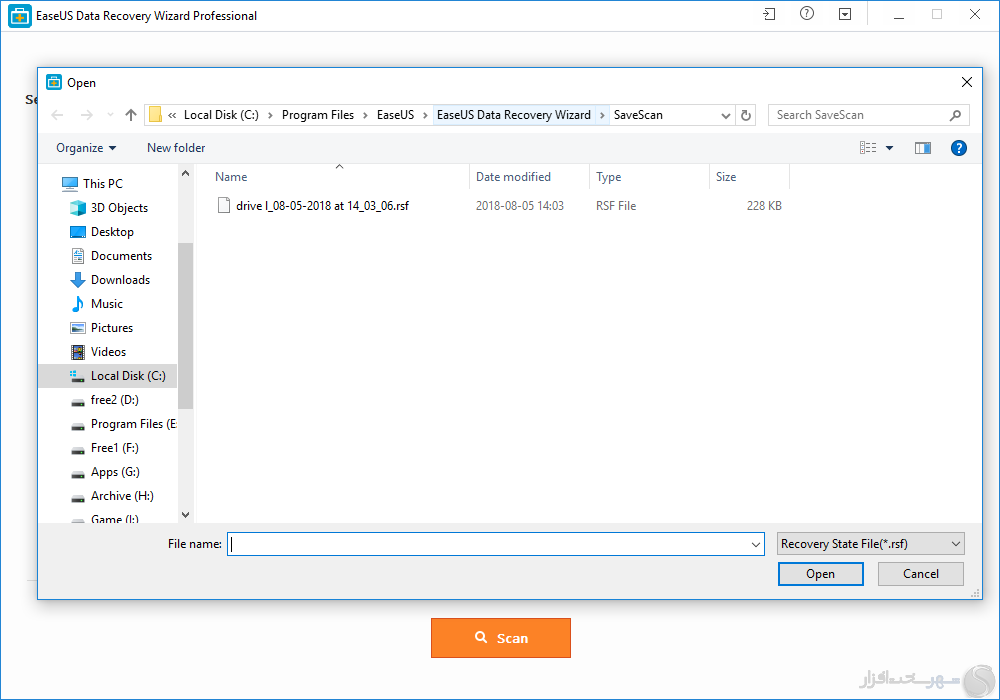Image resolution: width=1000 pixels, height=700 pixels.
Task: Open Program Files (E:) drive in navigation tree
Action: click(x=122, y=424)
